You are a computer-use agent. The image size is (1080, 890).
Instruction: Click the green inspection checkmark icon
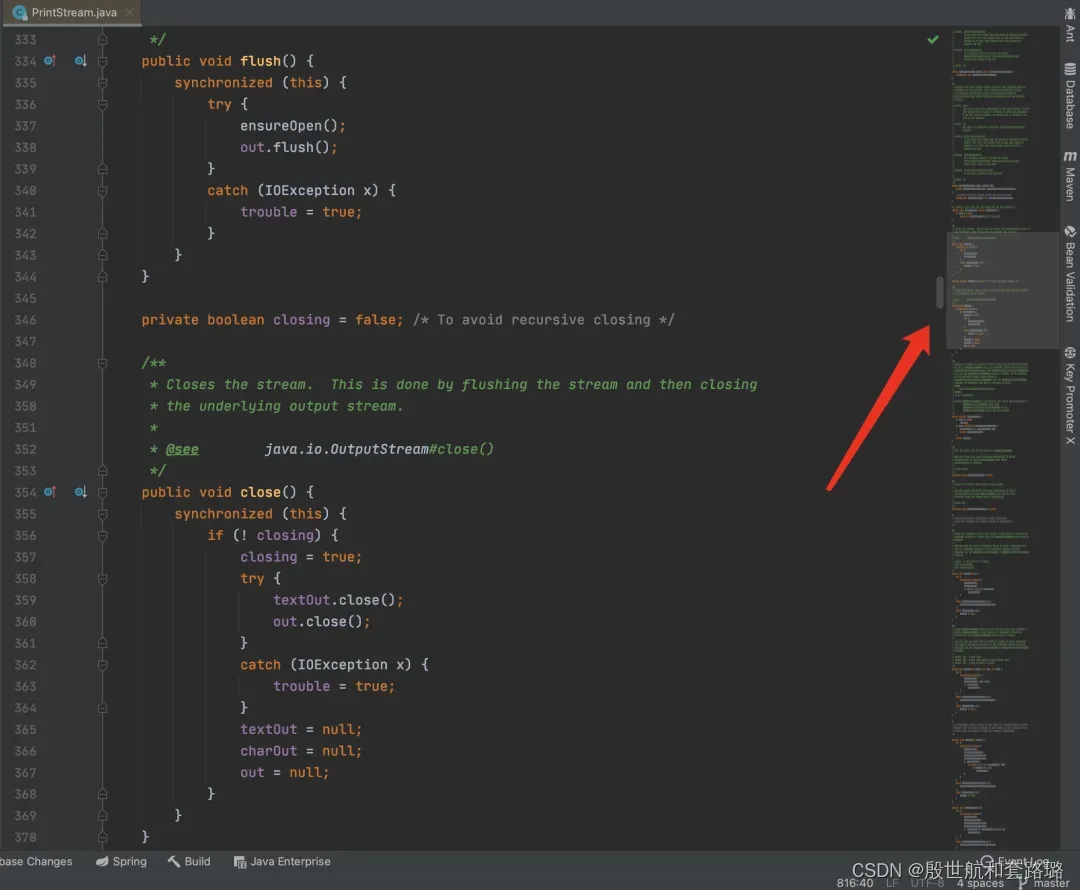[x=933, y=39]
